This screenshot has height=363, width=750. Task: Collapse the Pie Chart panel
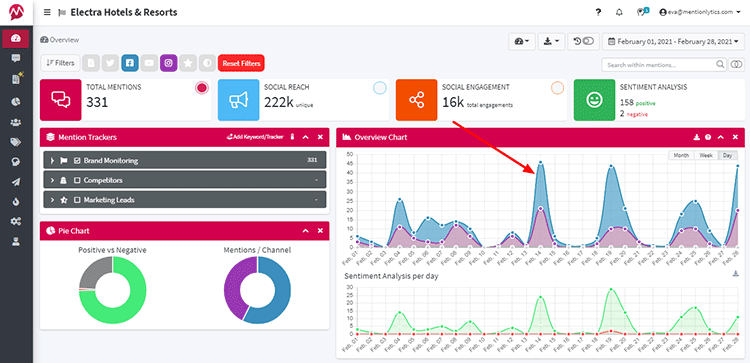(x=306, y=231)
